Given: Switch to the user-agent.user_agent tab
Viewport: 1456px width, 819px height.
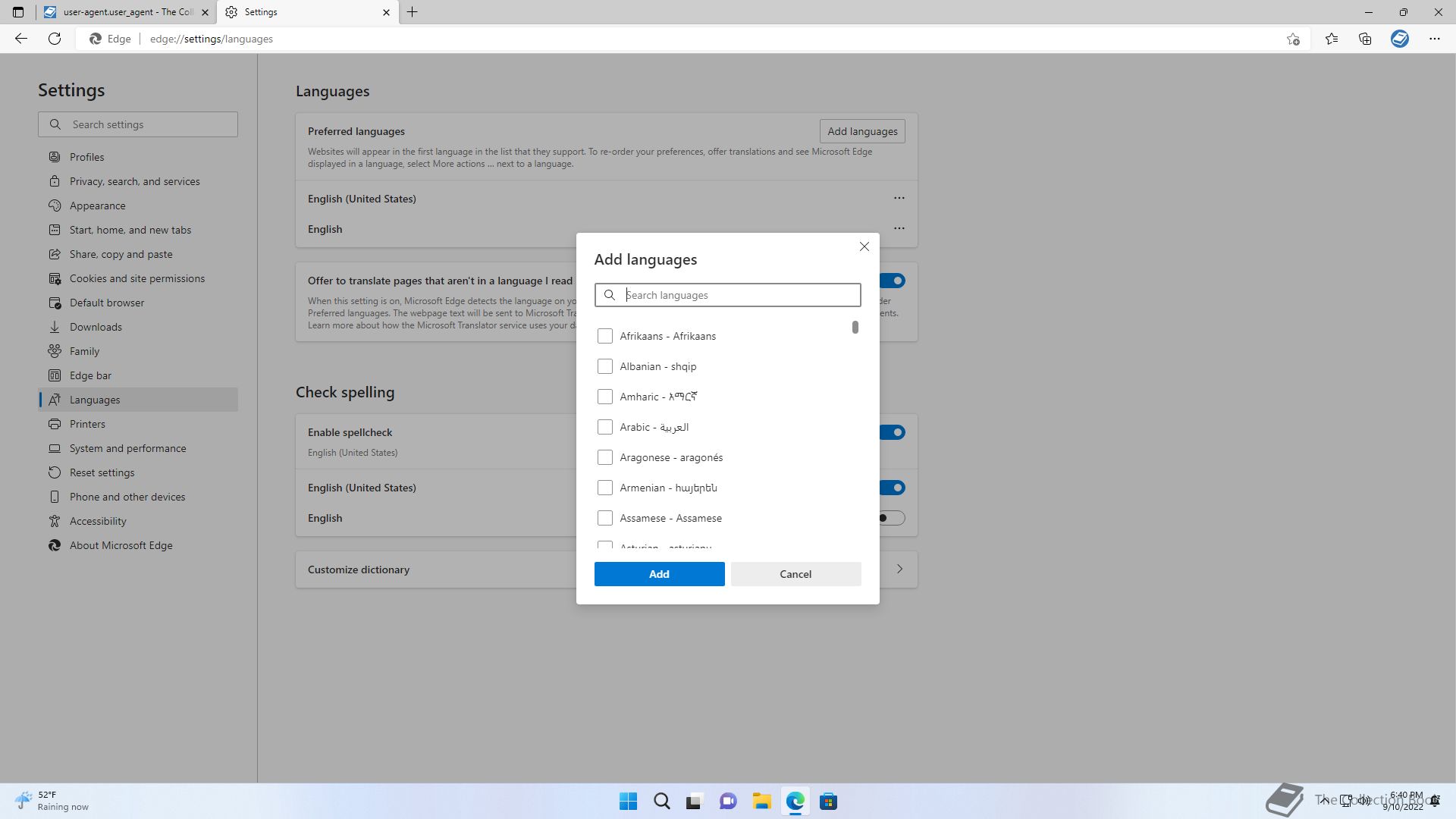Looking at the screenshot, I should pos(127,12).
